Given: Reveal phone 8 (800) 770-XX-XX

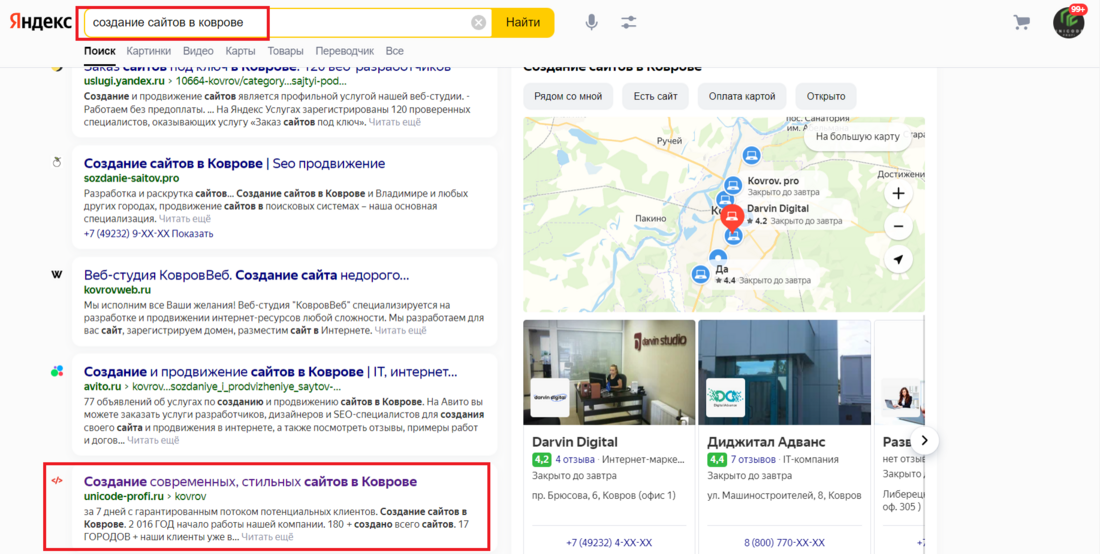Looking at the screenshot, I should coord(784,543).
